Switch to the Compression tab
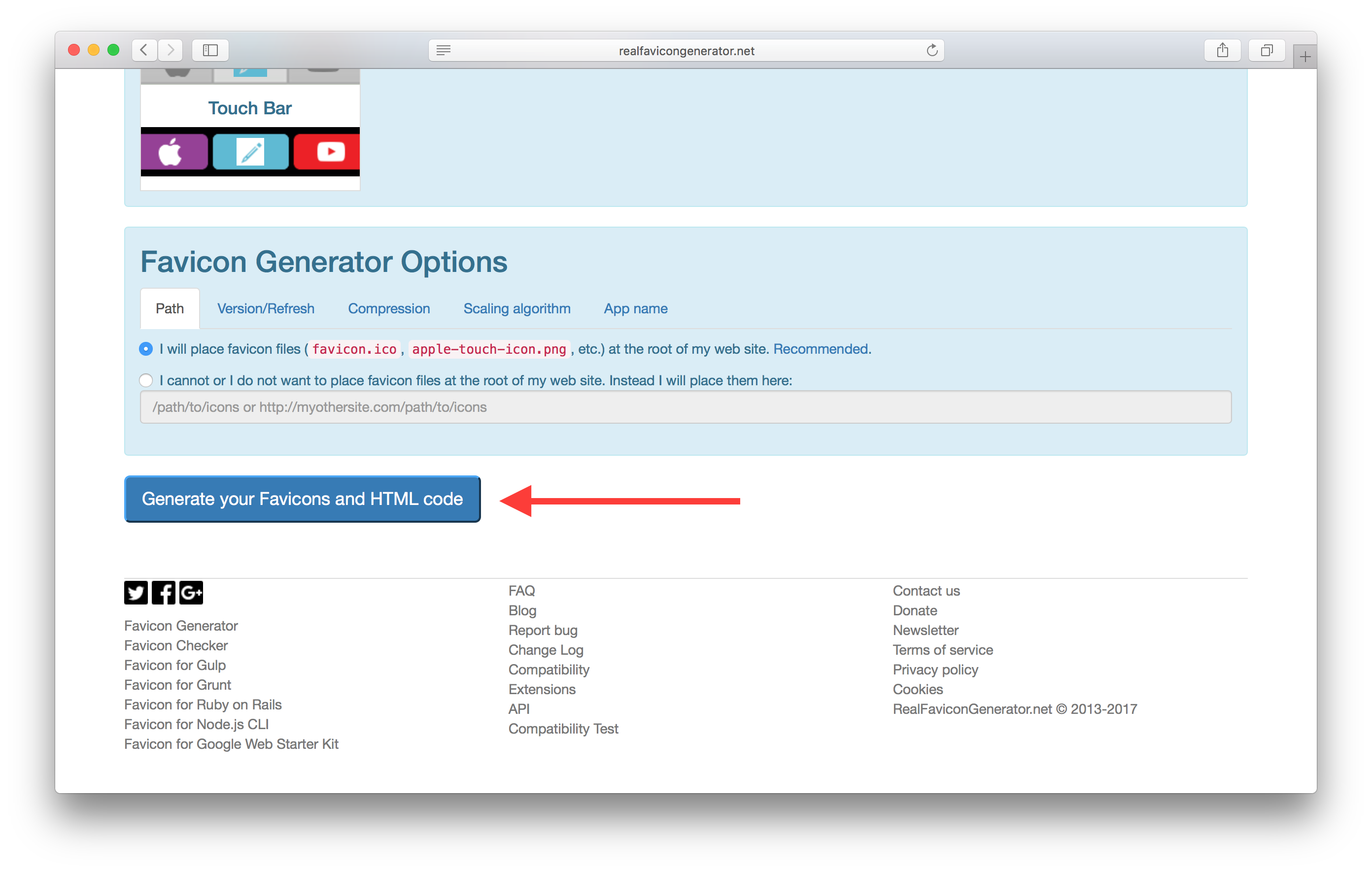1372x872 pixels. [x=391, y=308]
